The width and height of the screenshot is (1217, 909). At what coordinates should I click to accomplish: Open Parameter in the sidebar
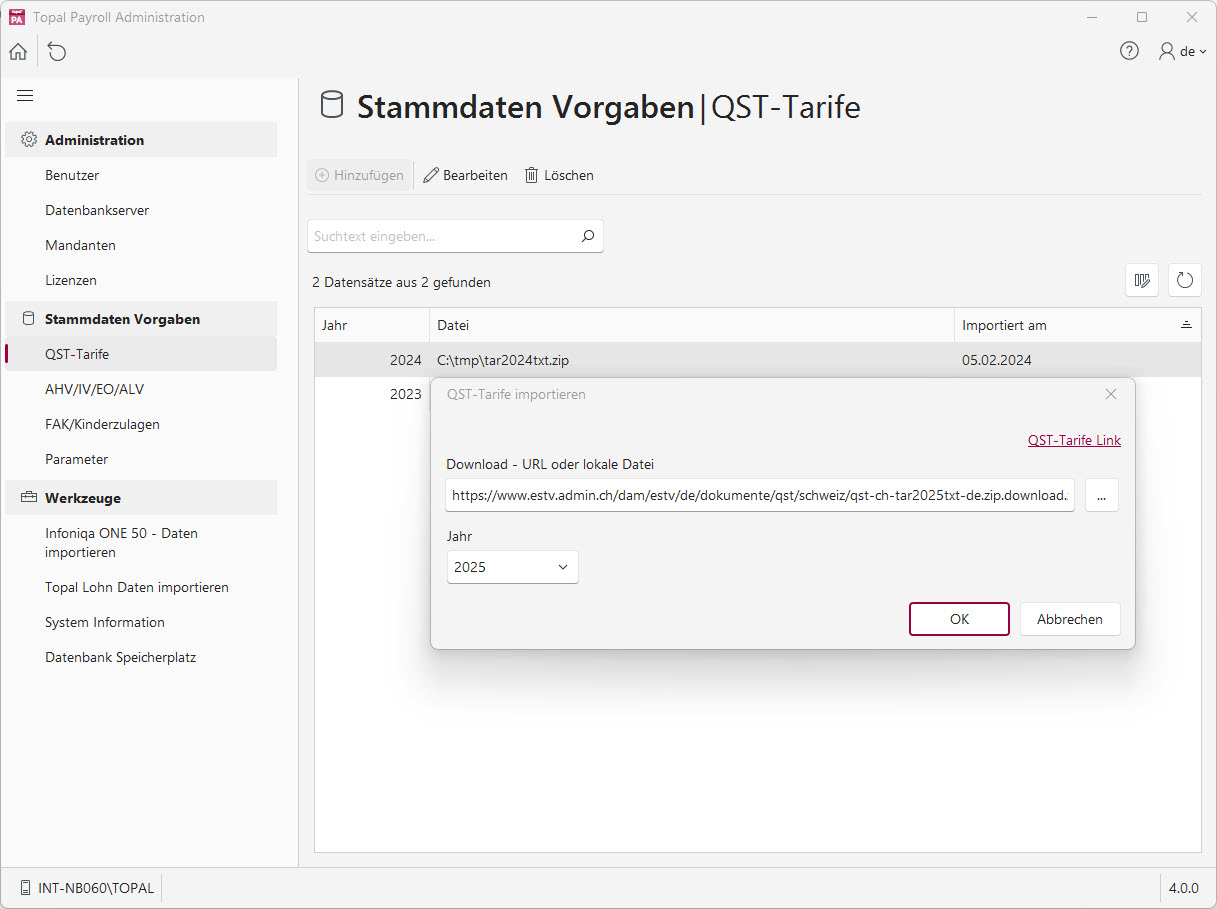coord(76,459)
